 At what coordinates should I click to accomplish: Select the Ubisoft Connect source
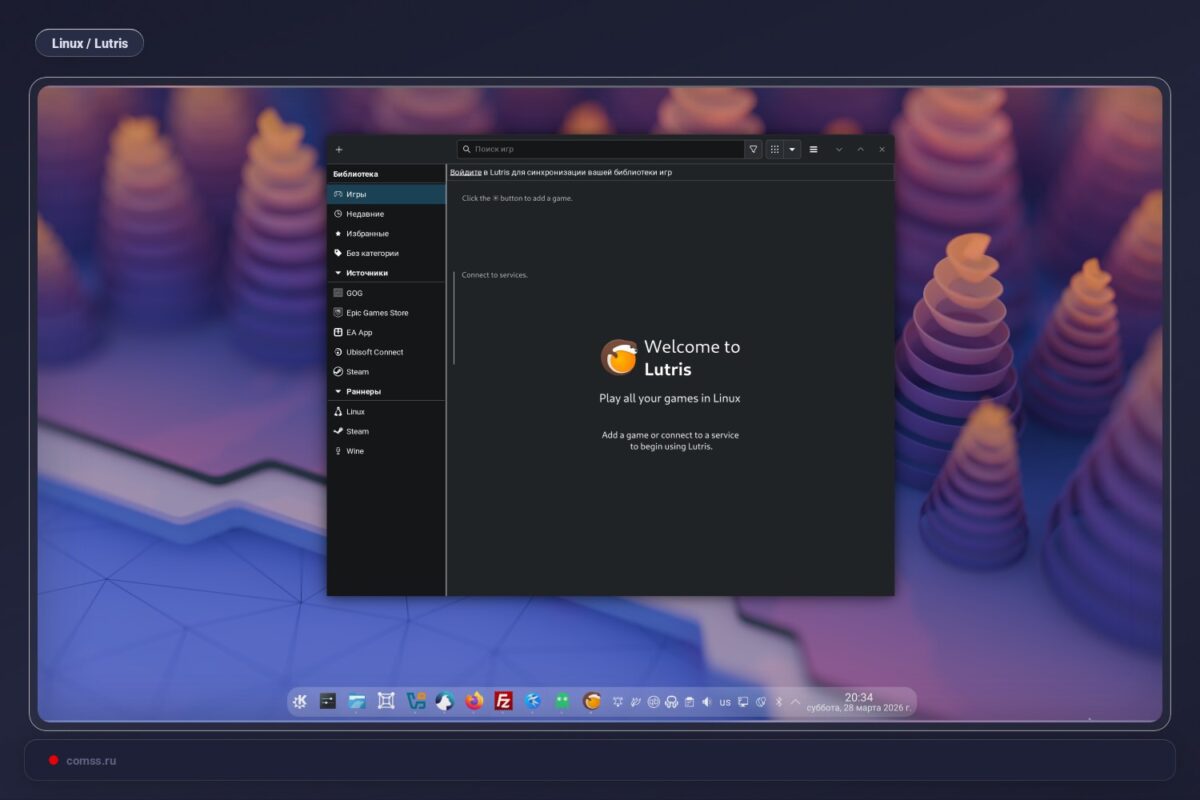(x=375, y=351)
